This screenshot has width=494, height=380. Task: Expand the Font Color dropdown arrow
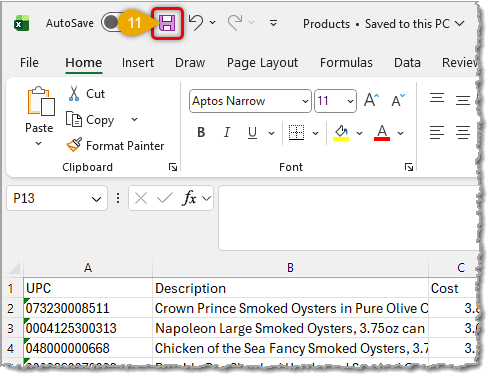tap(401, 133)
